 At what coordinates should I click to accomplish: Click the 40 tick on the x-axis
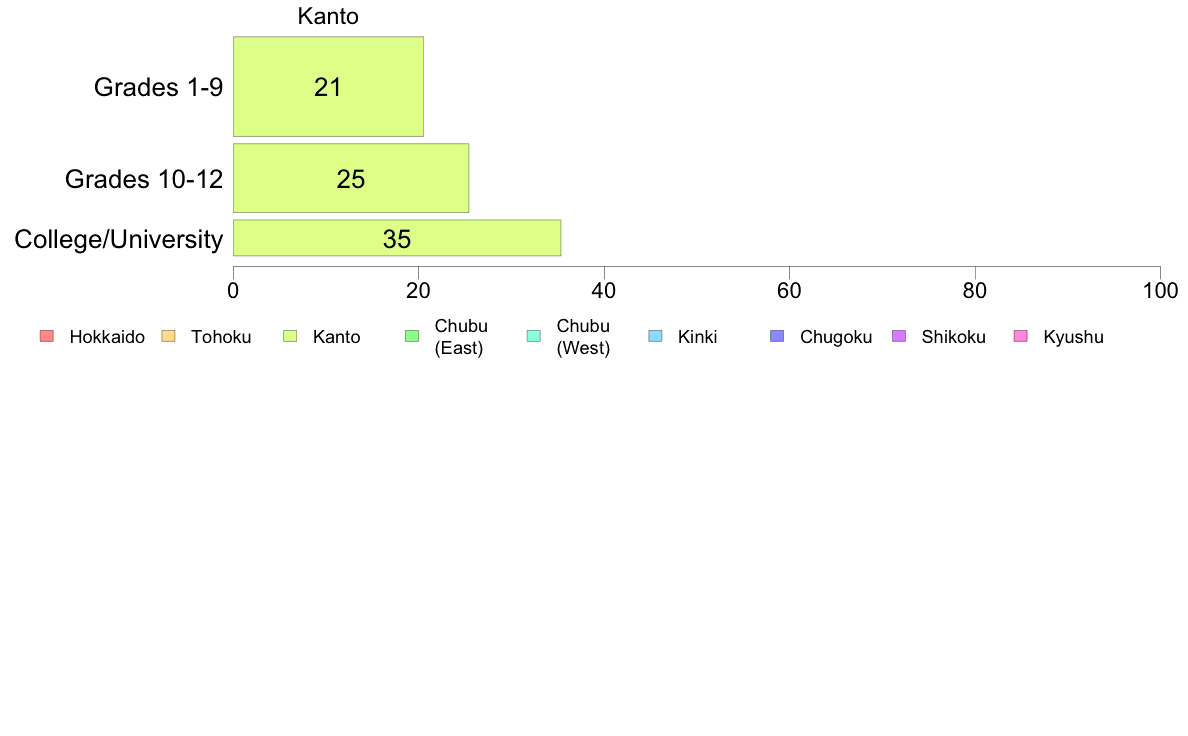(604, 291)
